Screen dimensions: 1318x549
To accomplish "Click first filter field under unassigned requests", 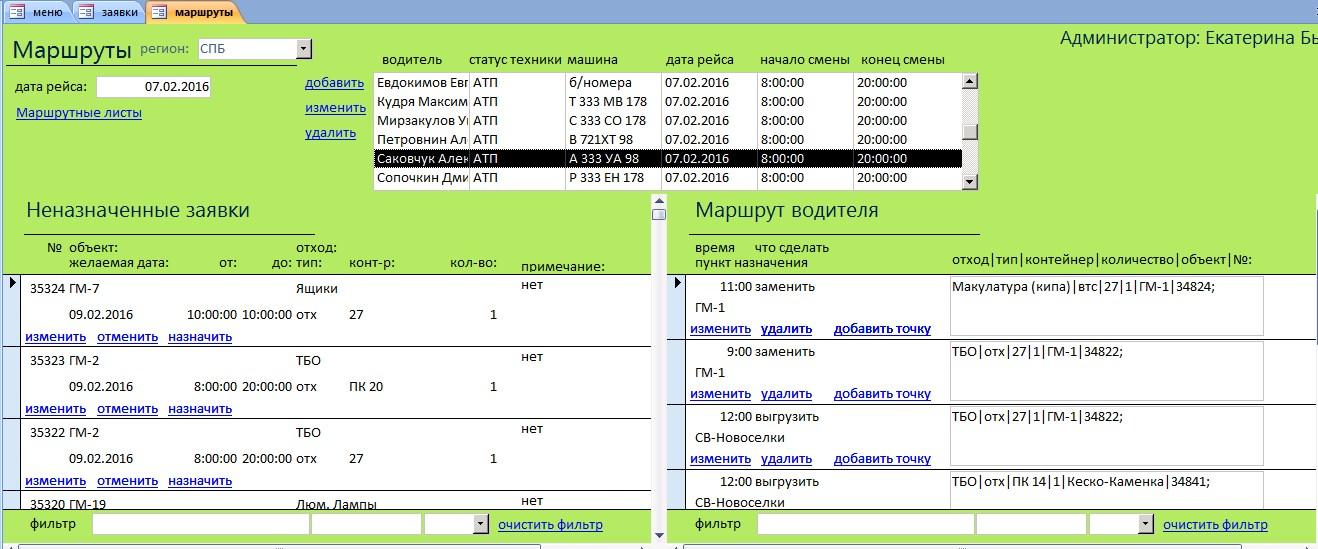I will click(200, 524).
